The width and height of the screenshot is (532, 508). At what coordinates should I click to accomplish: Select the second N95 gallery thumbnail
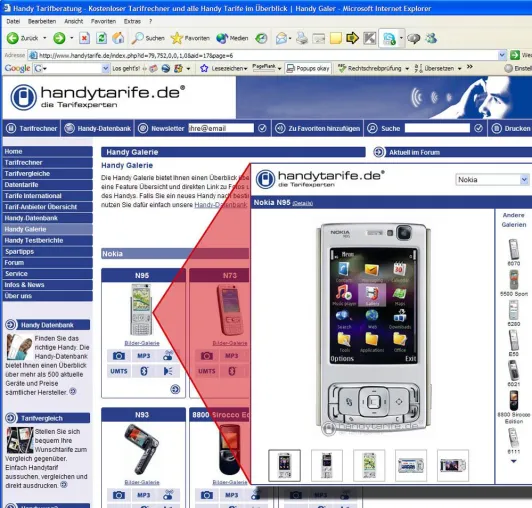tap(327, 466)
